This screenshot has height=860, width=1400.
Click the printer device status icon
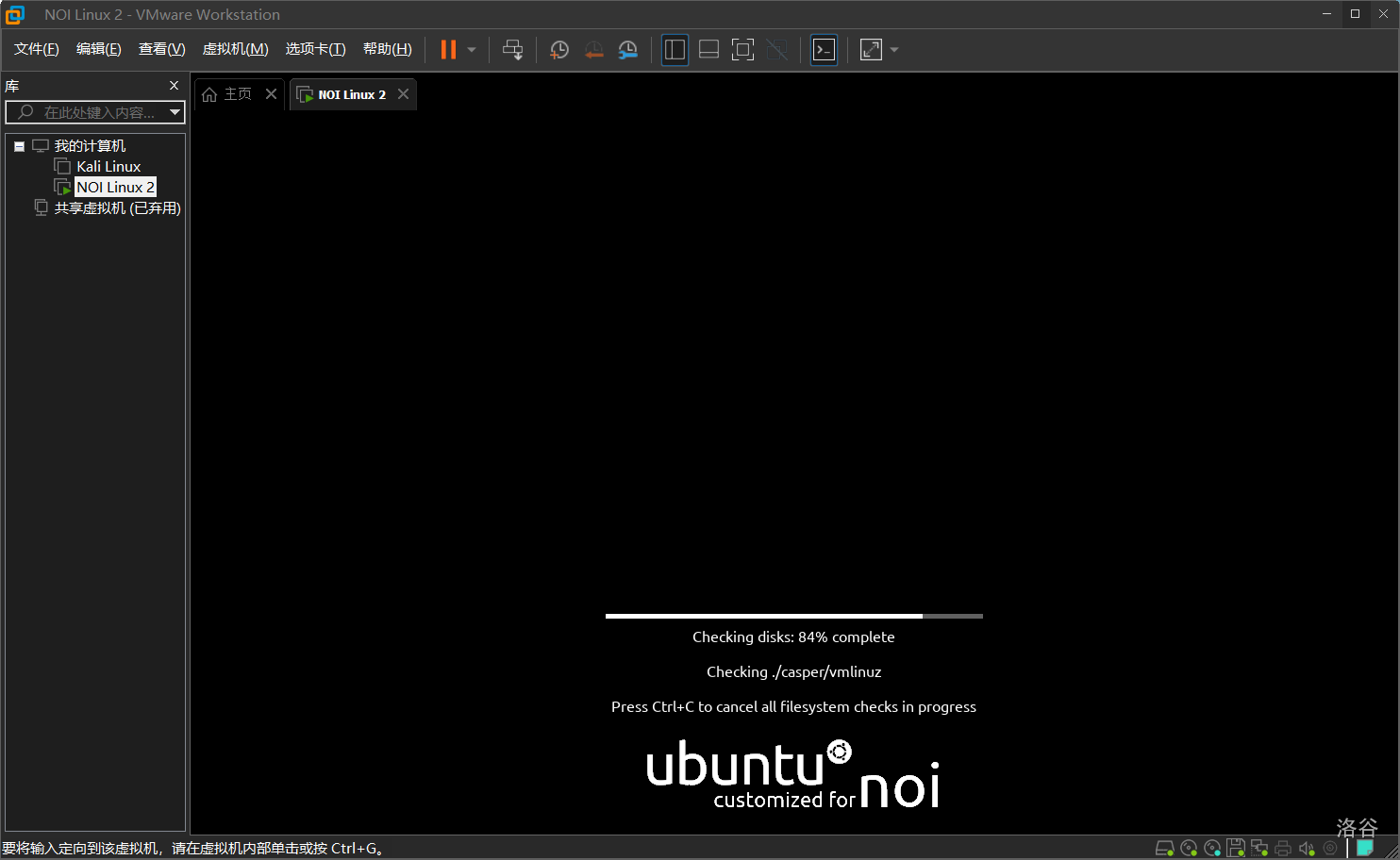click(1282, 849)
